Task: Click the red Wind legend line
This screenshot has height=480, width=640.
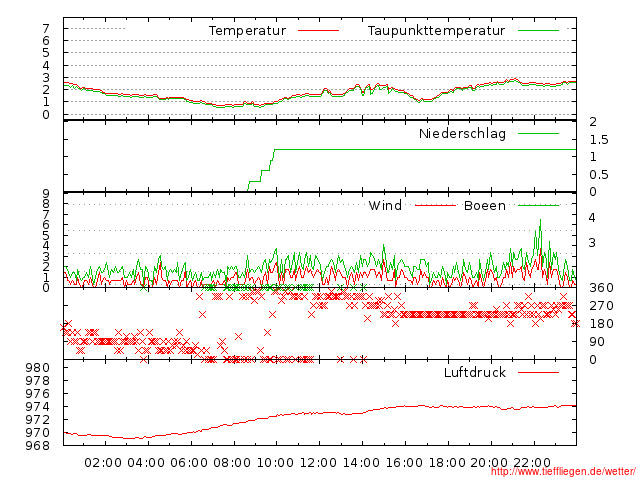Action: (435, 205)
